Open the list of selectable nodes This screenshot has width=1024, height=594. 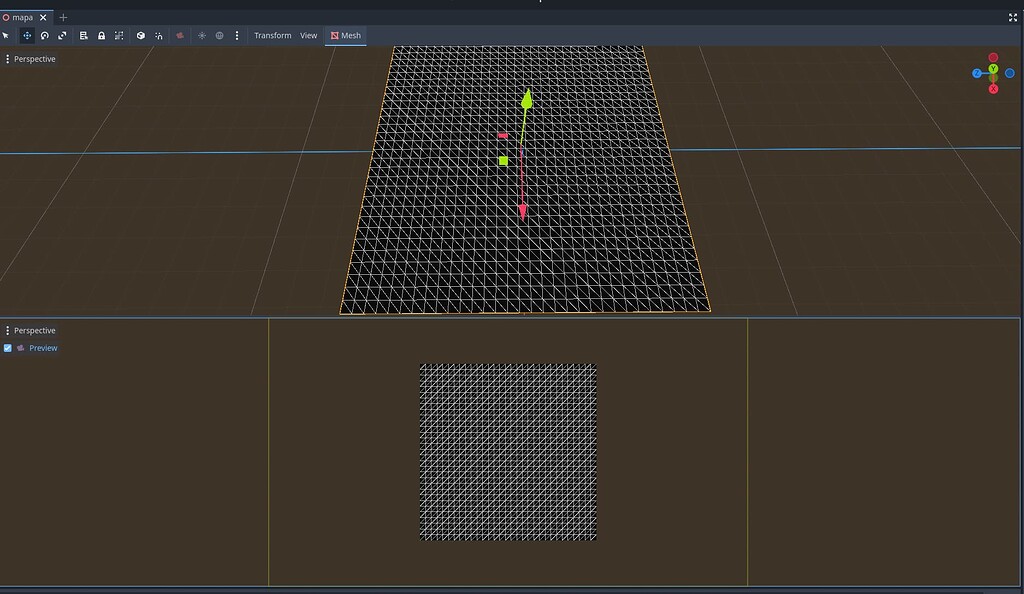click(84, 35)
